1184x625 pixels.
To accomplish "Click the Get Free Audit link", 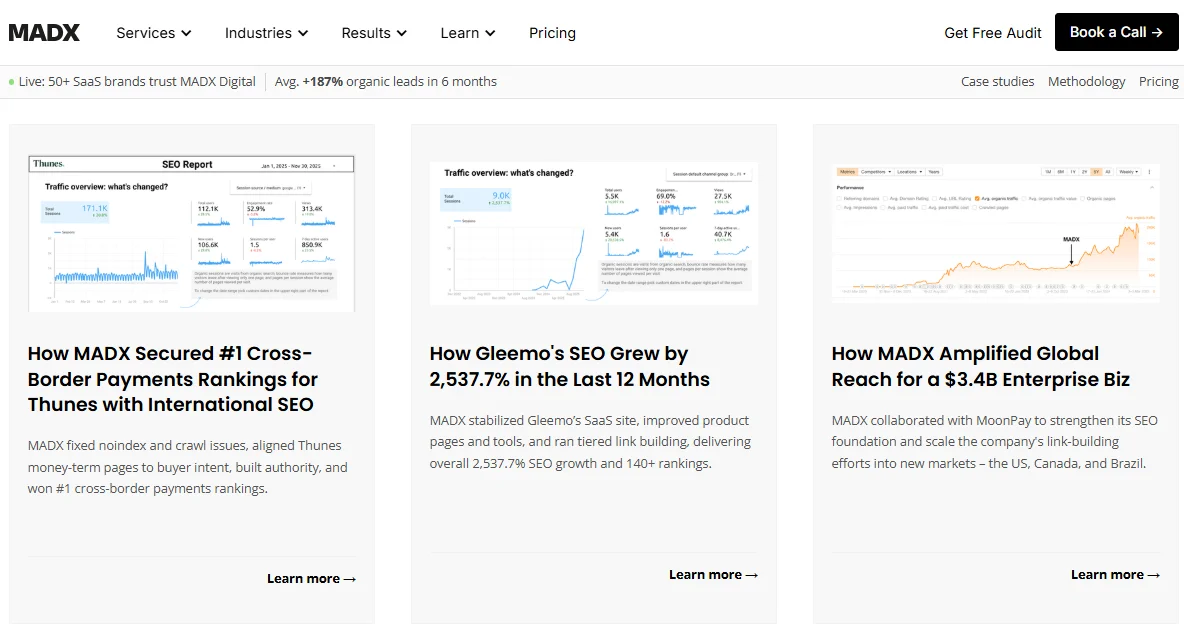I will (x=992, y=33).
